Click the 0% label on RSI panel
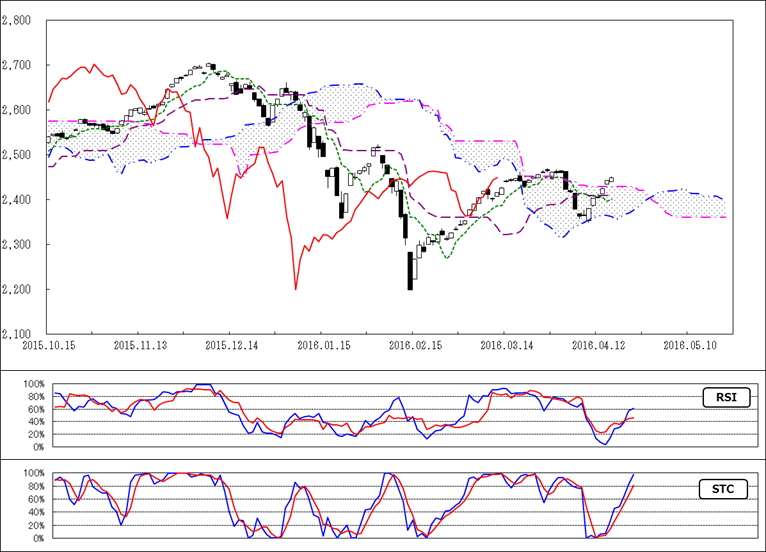 pos(39,449)
